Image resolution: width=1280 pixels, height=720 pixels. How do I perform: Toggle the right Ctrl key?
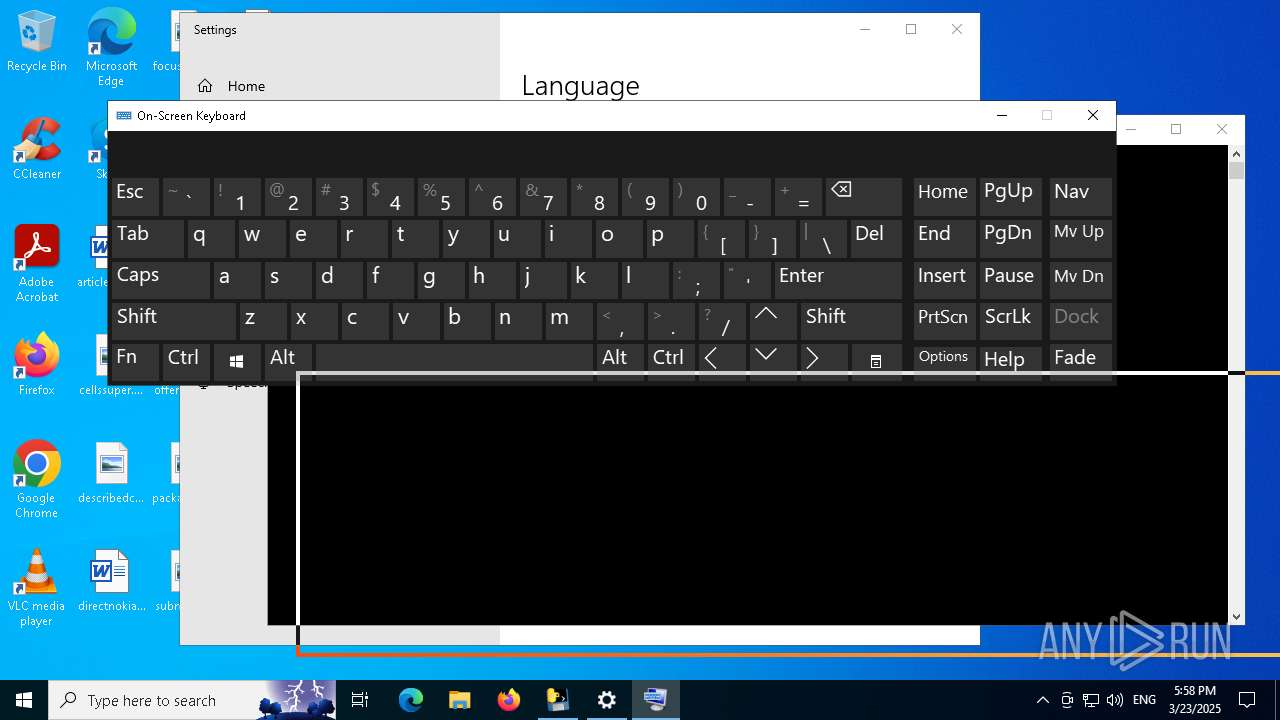pos(670,362)
